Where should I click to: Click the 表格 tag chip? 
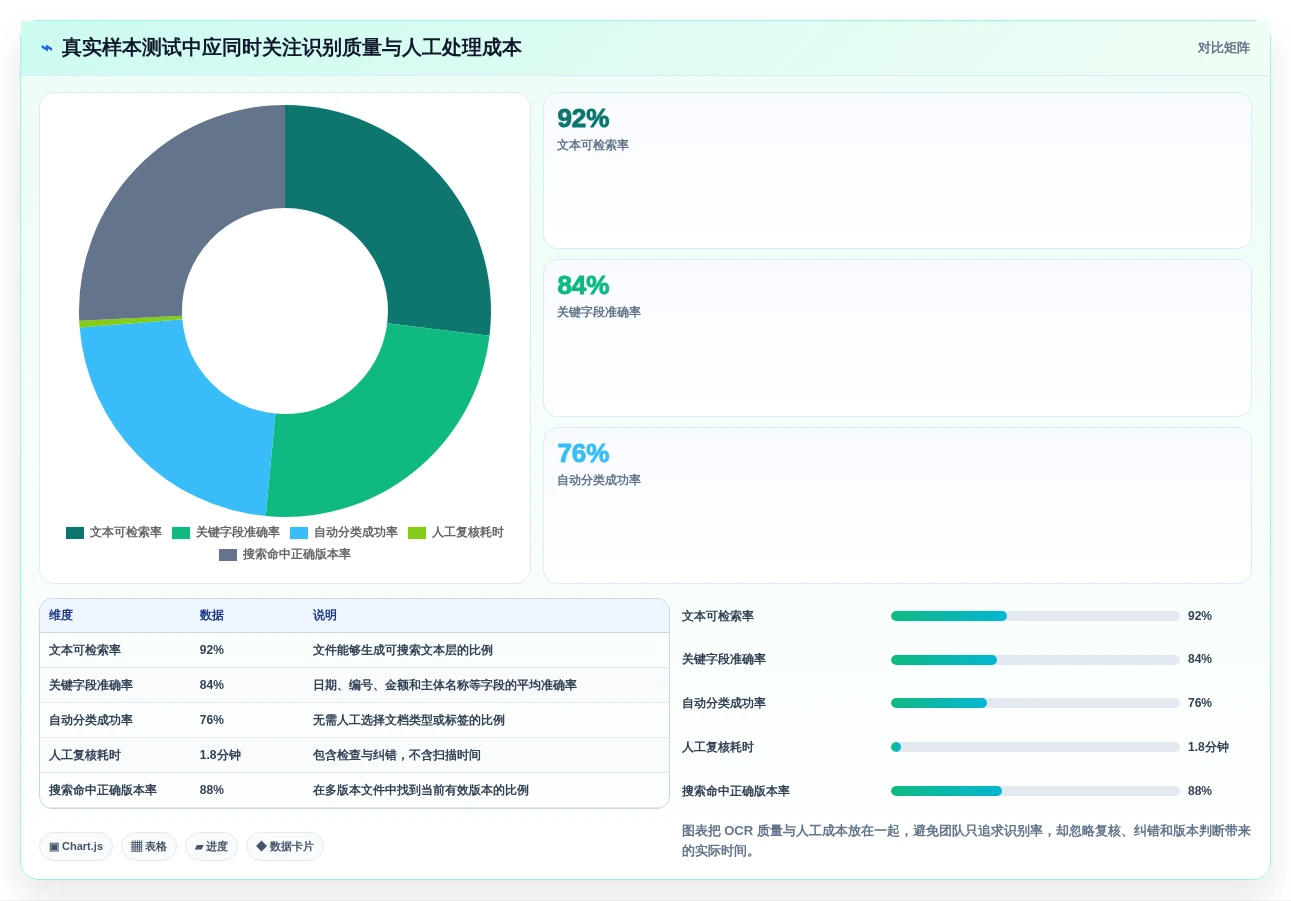coord(149,847)
